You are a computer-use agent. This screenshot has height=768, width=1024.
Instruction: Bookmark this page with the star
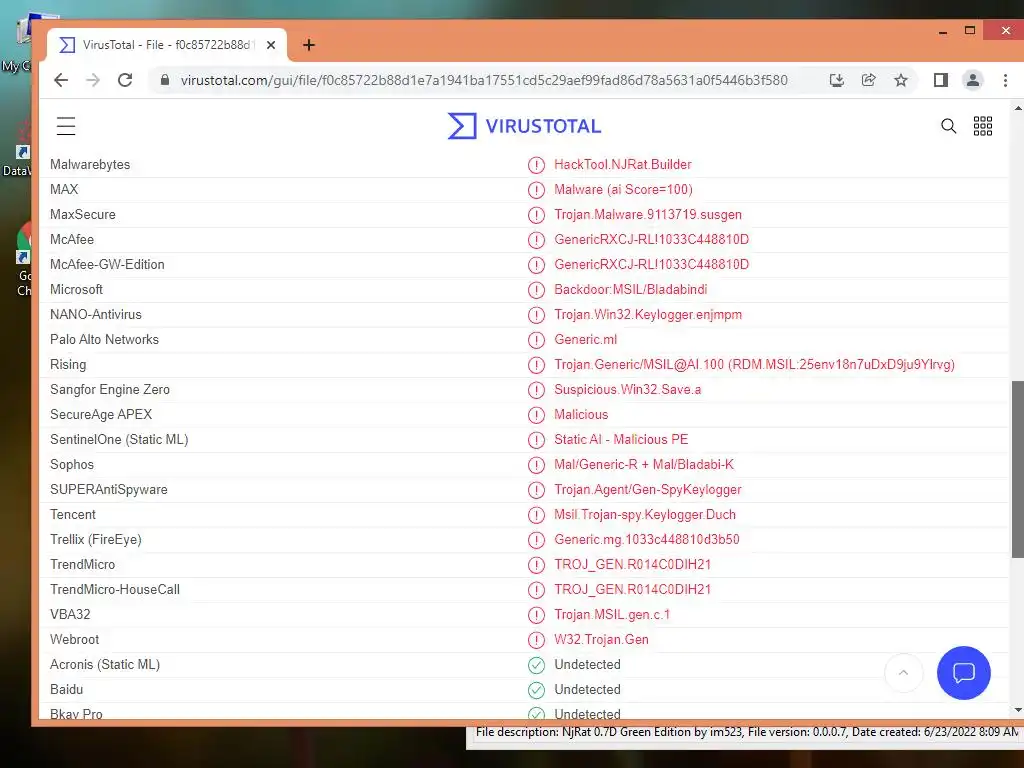pos(901,80)
